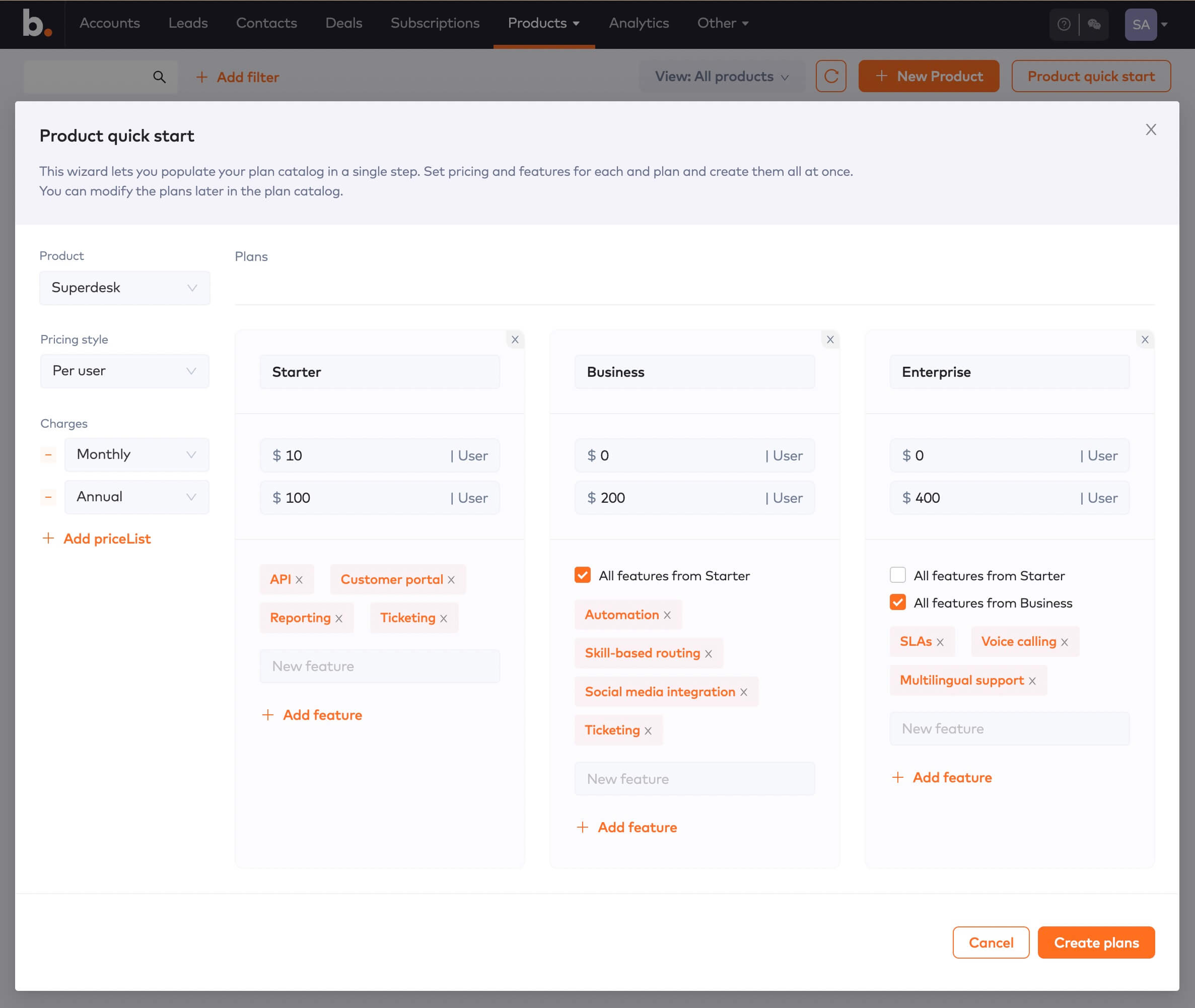
Task: Enable All features from Starter in Enterprise
Action: coord(898,575)
